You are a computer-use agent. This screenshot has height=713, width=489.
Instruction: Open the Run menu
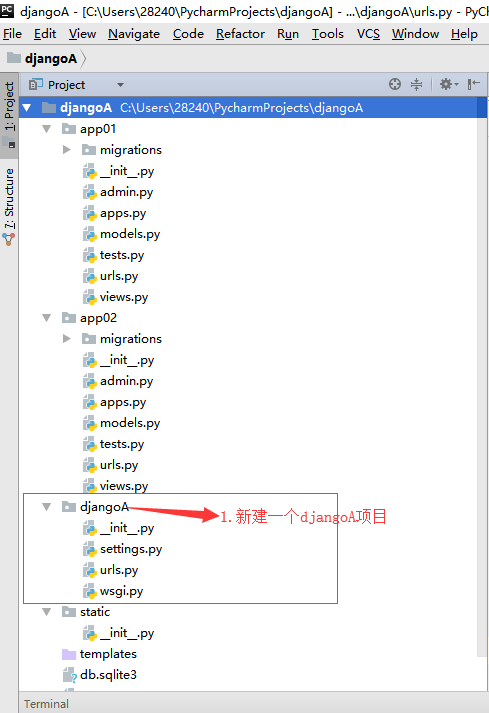[288, 34]
